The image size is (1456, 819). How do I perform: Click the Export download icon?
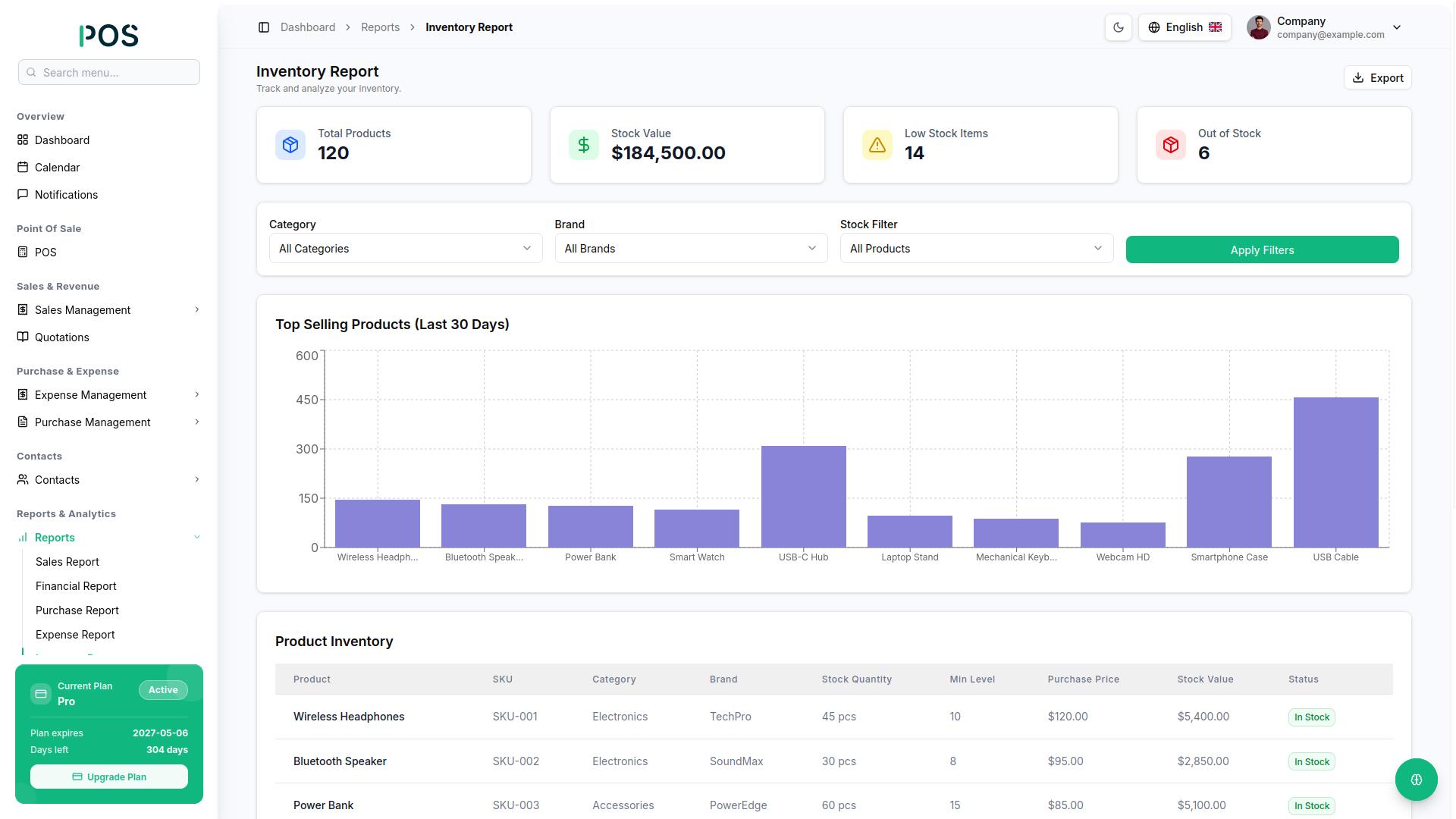pos(1358,78)
